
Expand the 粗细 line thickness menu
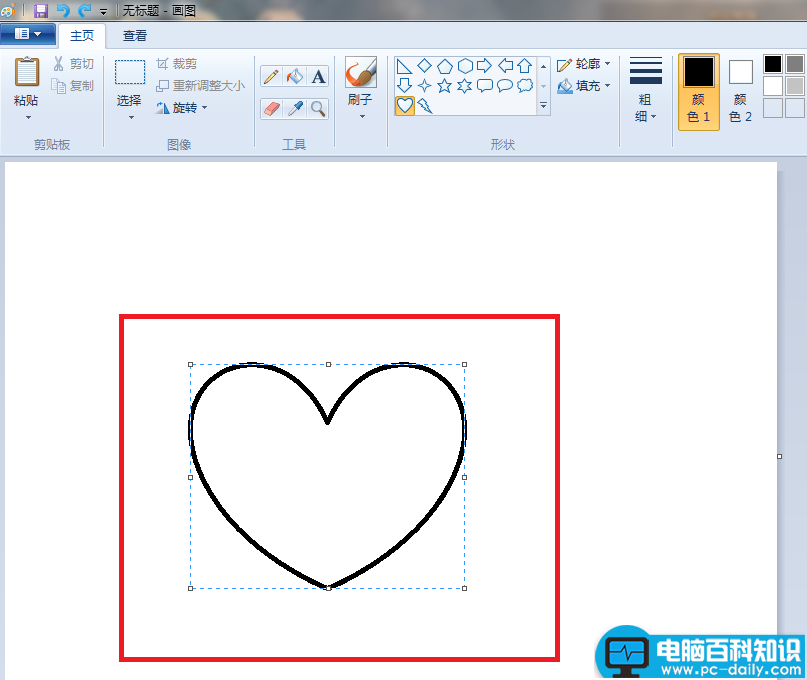646,91
